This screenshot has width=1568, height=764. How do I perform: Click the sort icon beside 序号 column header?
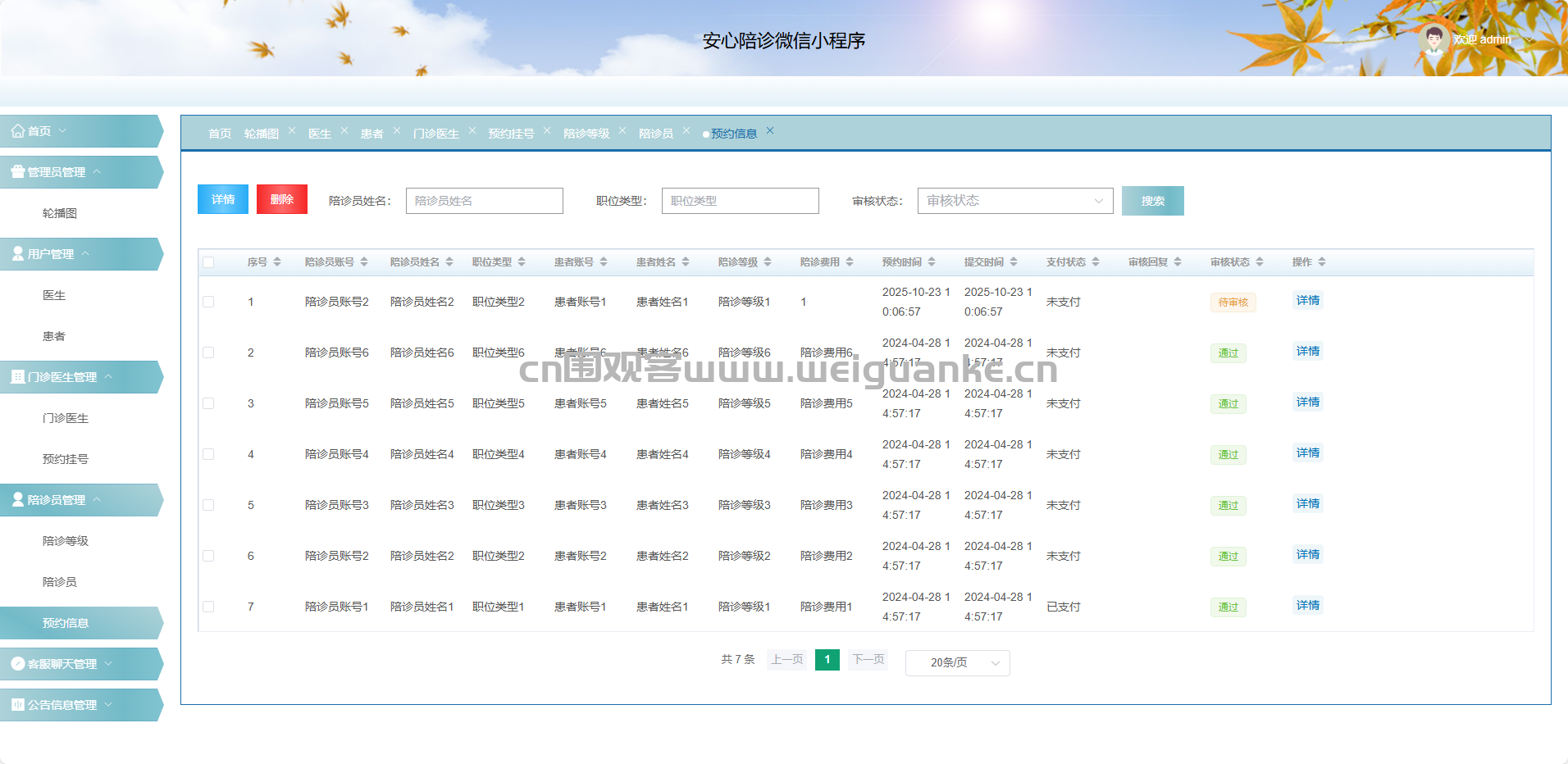[x=277, y=262]
